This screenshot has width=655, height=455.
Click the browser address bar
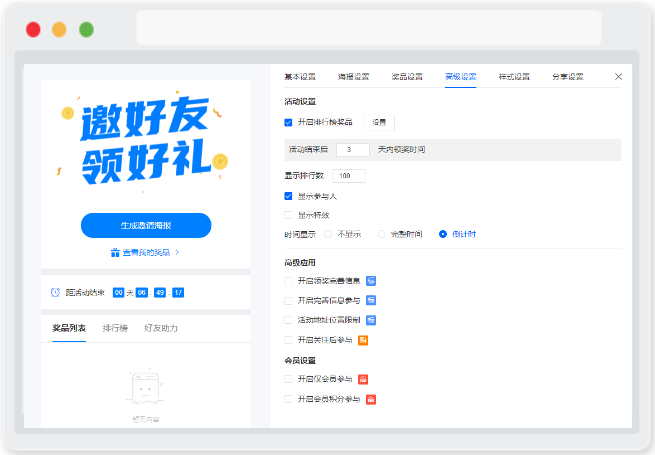pos(369,28)
